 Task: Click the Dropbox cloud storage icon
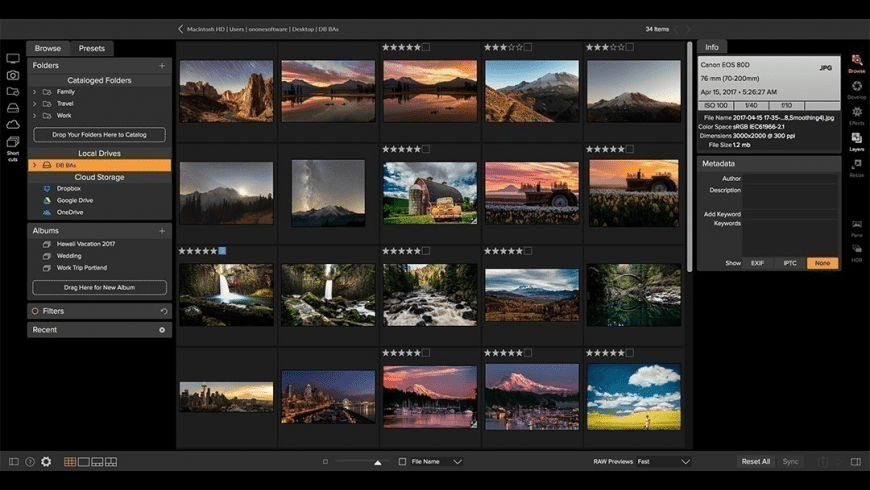point(47,188)
